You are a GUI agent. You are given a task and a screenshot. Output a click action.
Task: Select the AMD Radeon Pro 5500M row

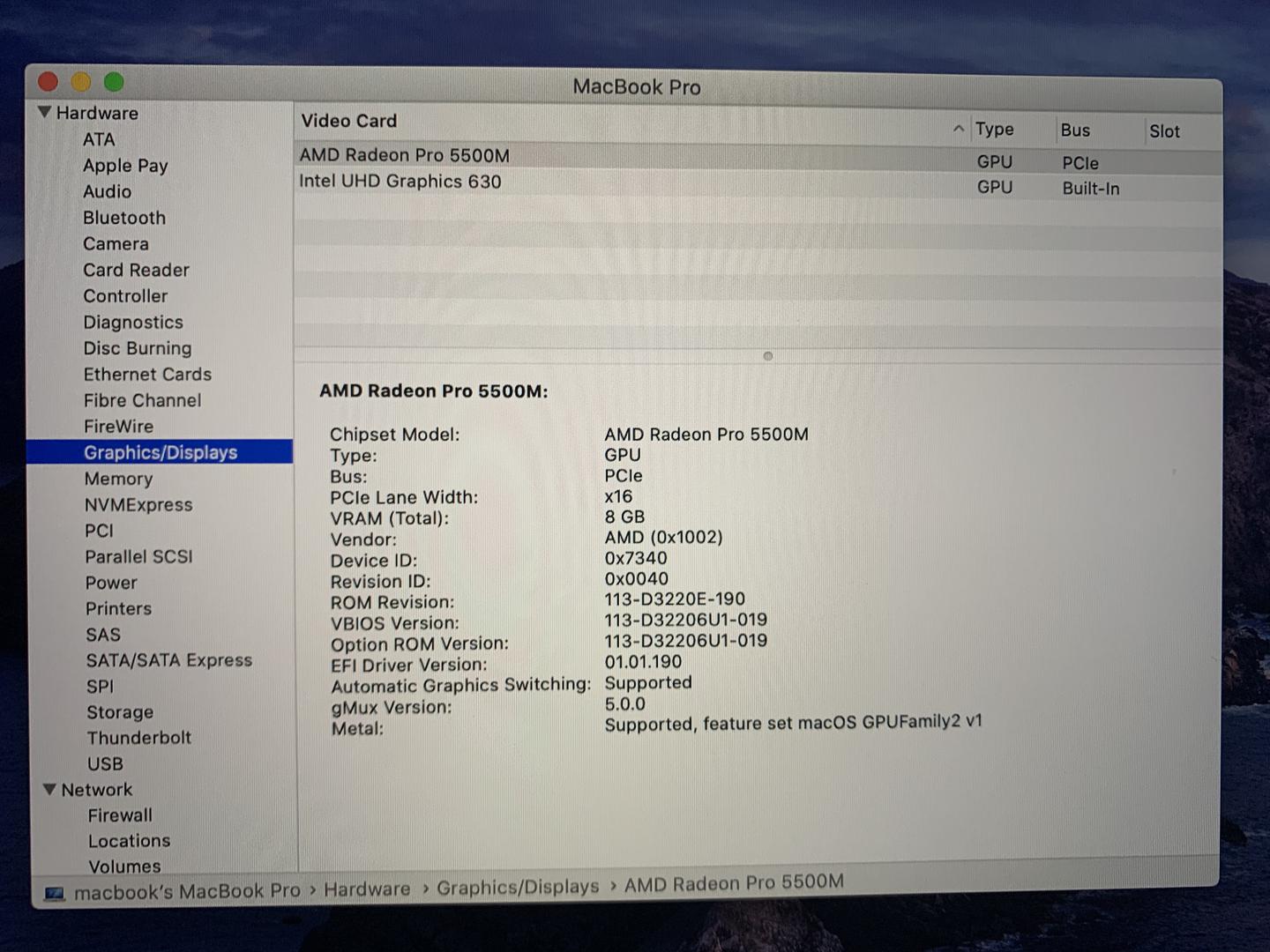(x=404, y=155)
